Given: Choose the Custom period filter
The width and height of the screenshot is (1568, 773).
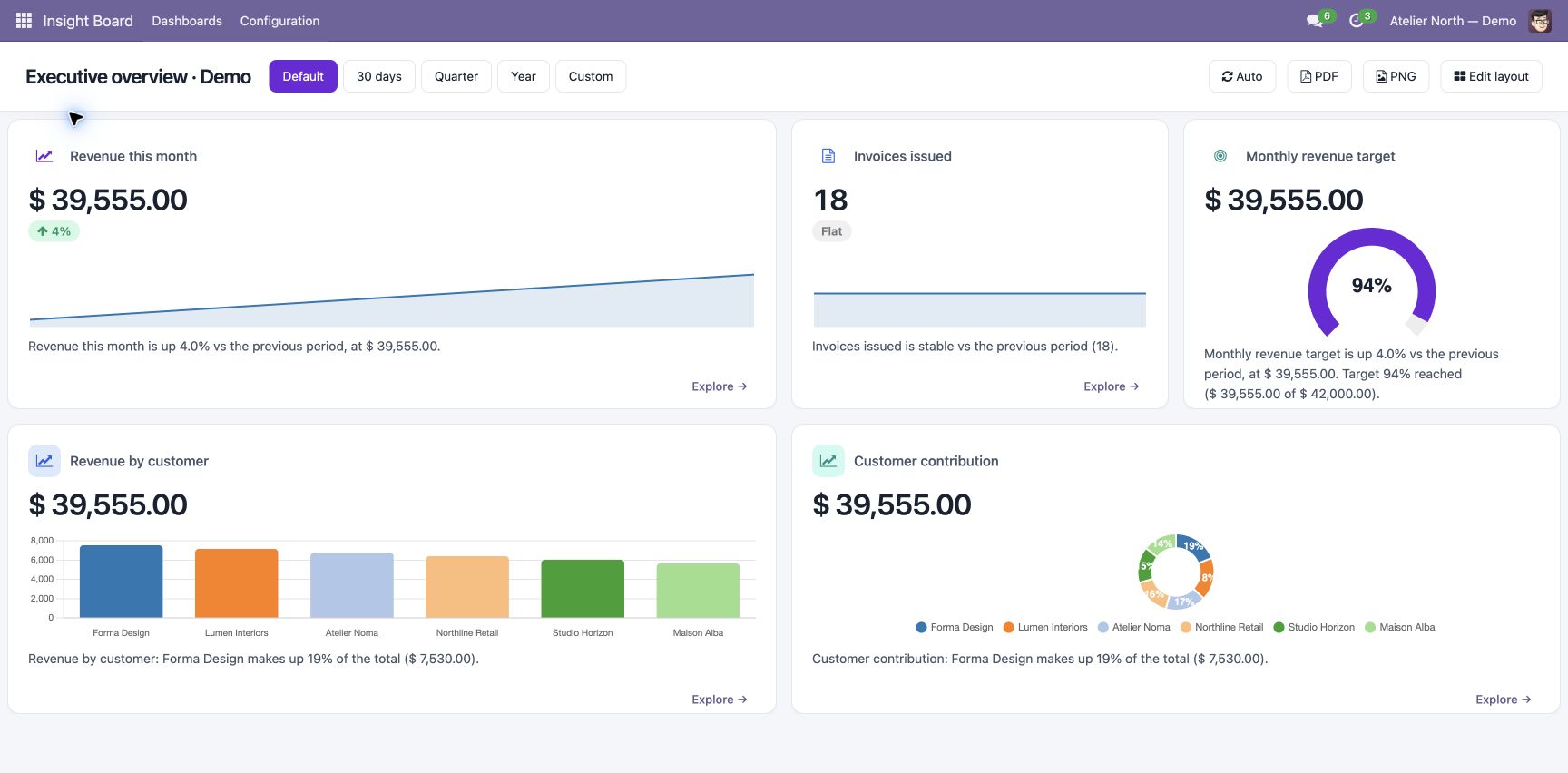Looking at the screenshot, I should coord(591,76).
